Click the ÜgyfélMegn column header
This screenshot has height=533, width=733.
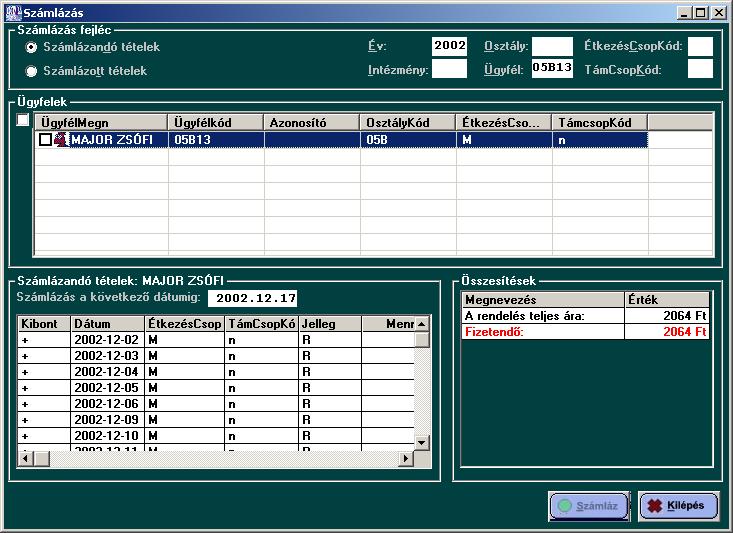coord(101,122)
